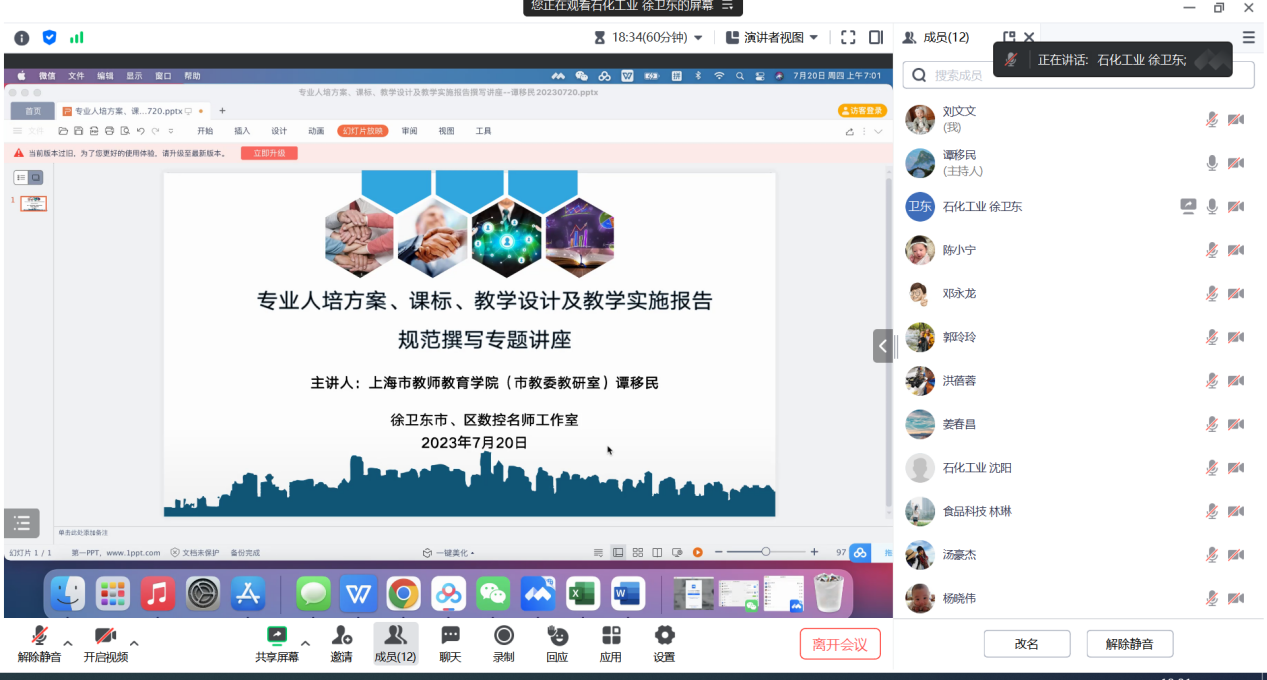Toggle the 成员(12) members panel

pos(395,643)
